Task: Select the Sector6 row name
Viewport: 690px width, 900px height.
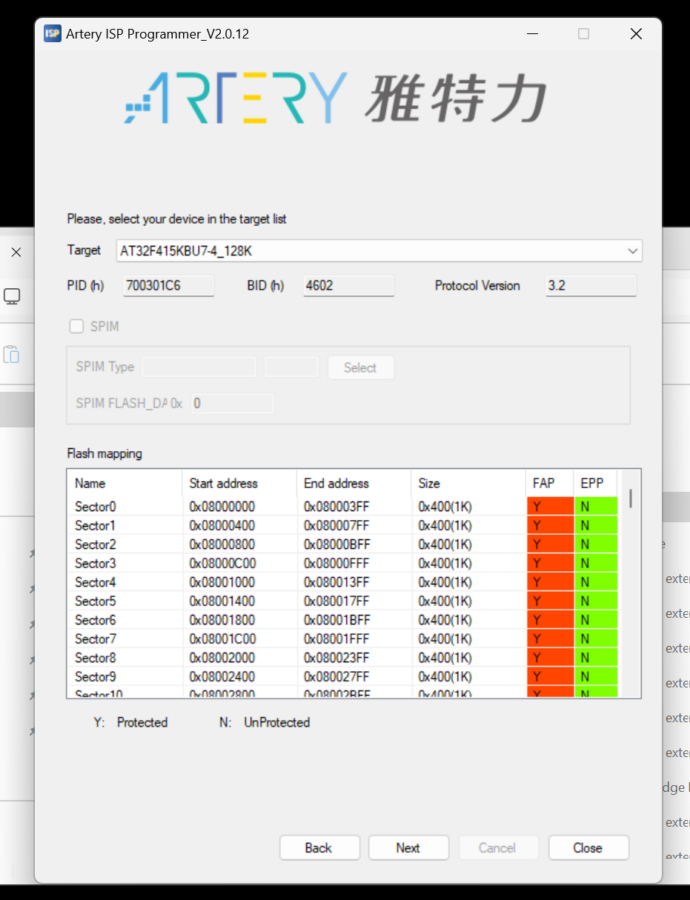Action: (x=95, y=620)
